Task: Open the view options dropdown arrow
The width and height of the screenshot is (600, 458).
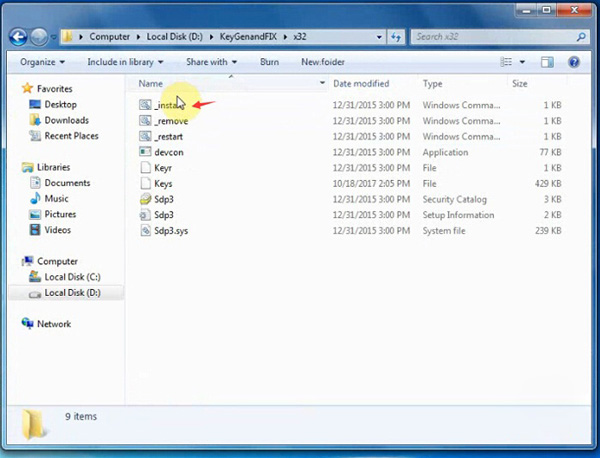Action: click(522, 62)
